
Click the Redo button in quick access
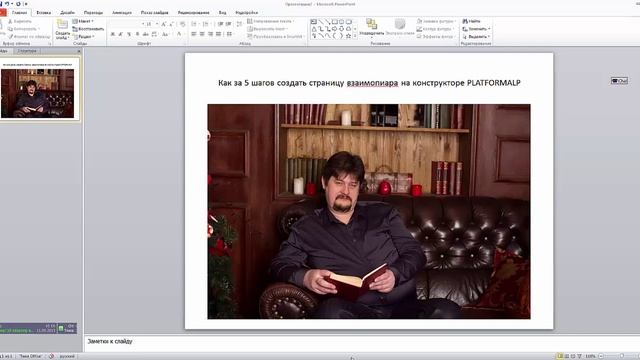pyautogui.click(x=18, y=4)
